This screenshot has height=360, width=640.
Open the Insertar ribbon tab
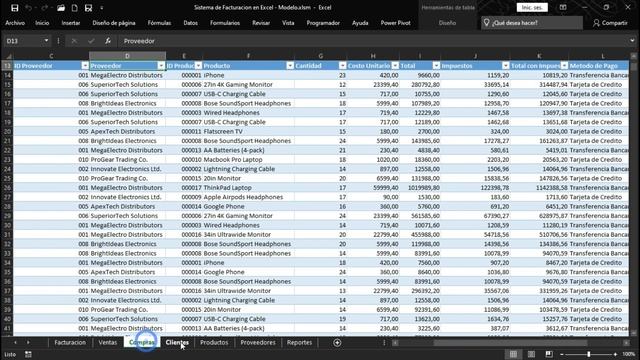pos(71,23)
